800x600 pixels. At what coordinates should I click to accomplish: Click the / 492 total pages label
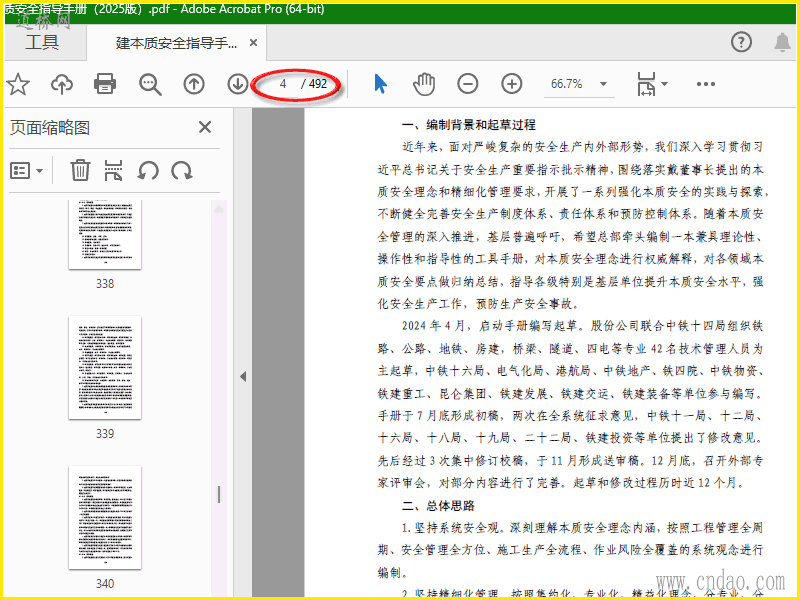click(314, 84)
